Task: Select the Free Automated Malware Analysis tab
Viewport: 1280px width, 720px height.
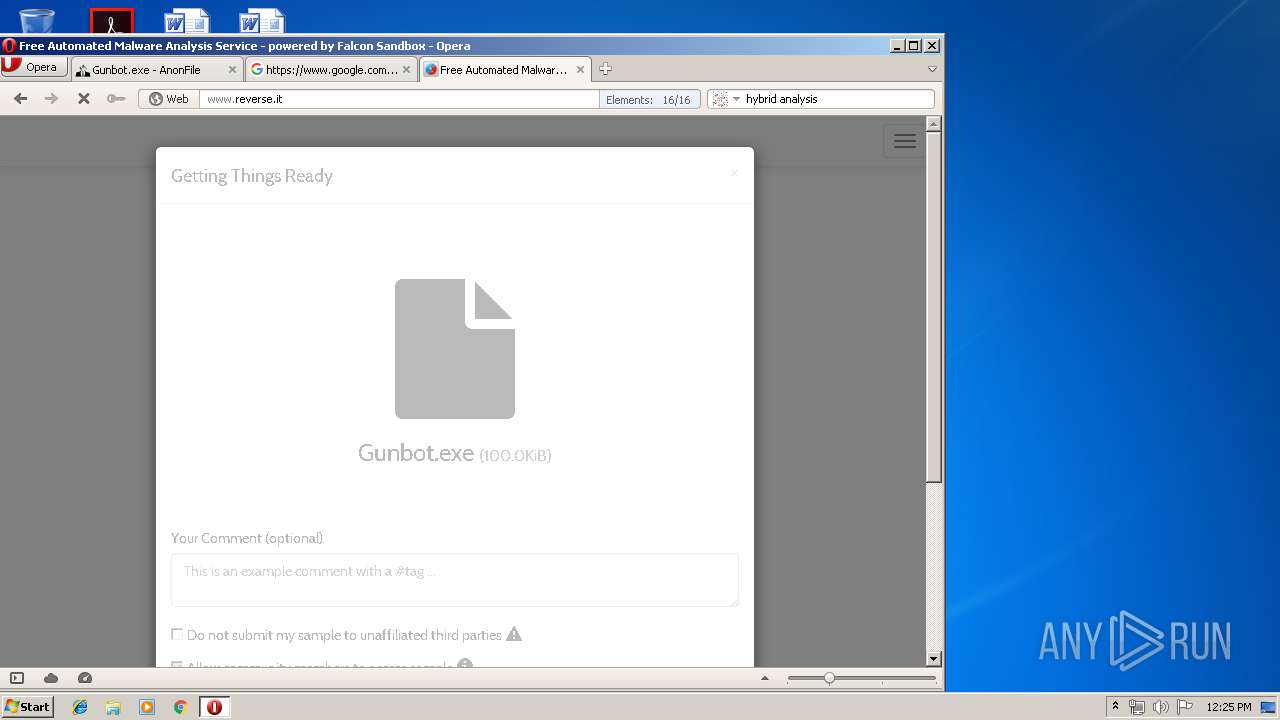Action: [x=503, y=70]
